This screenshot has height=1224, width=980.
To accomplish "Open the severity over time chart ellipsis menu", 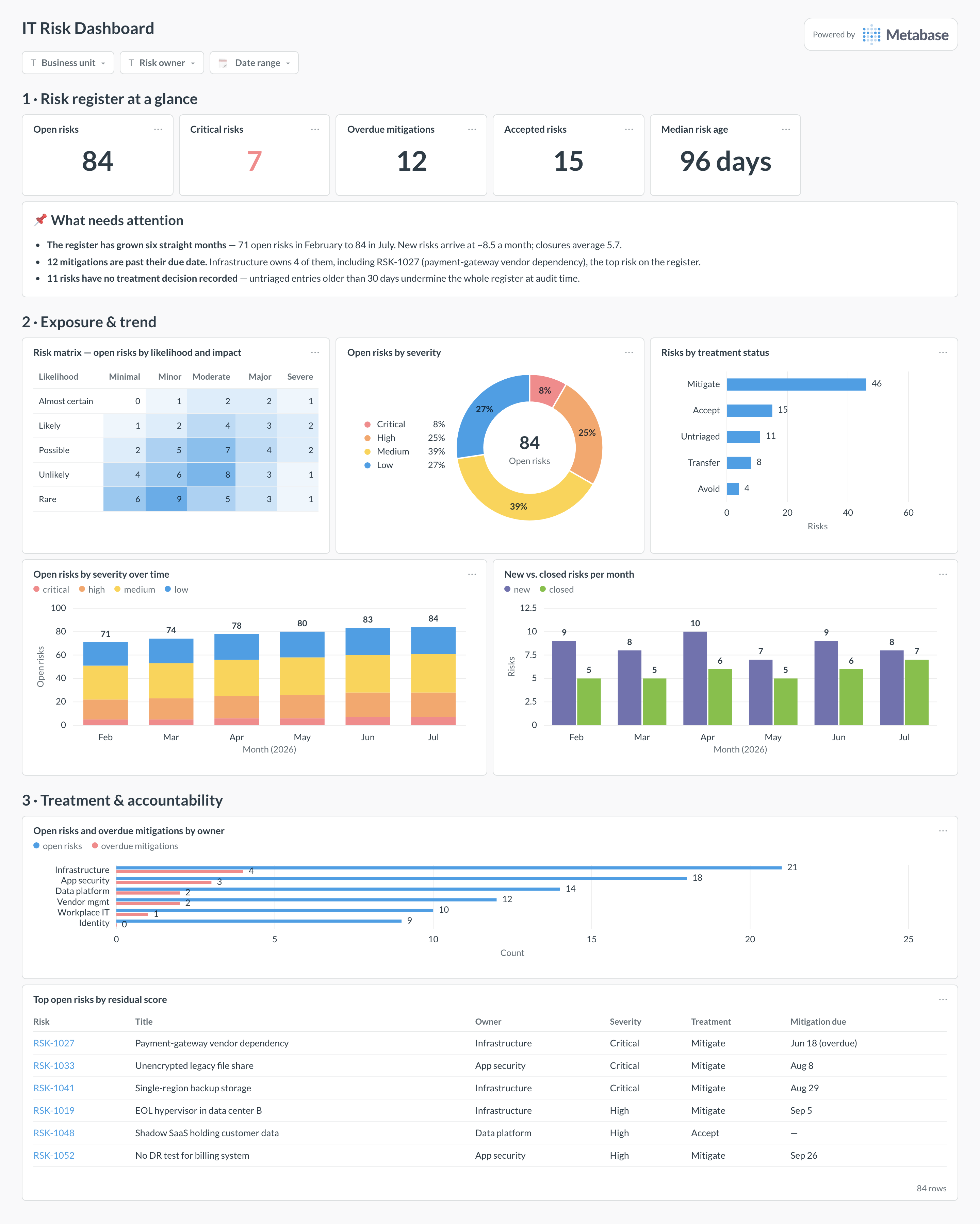I will [472, 575].
